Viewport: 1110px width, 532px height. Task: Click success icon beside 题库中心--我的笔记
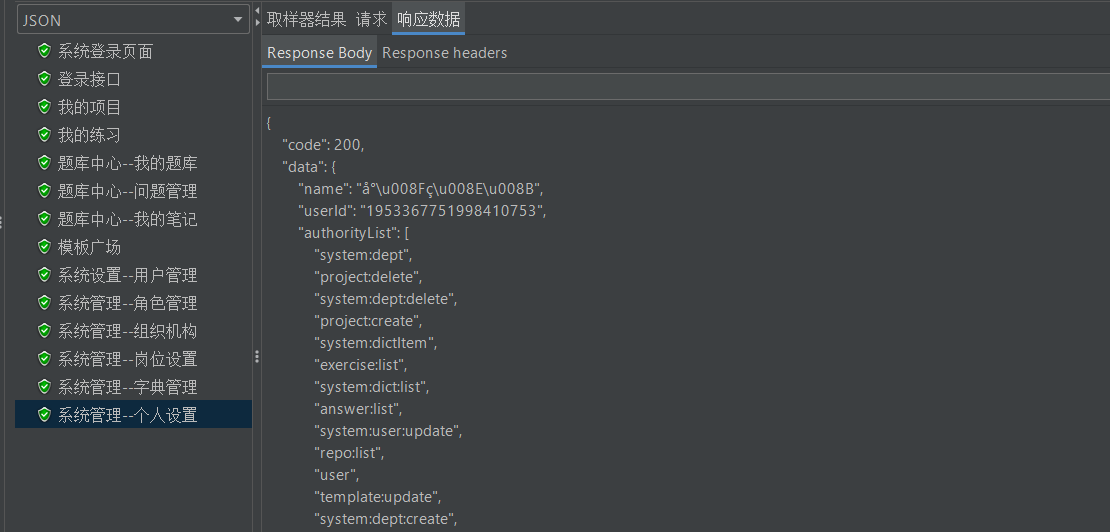pos(45,219)
